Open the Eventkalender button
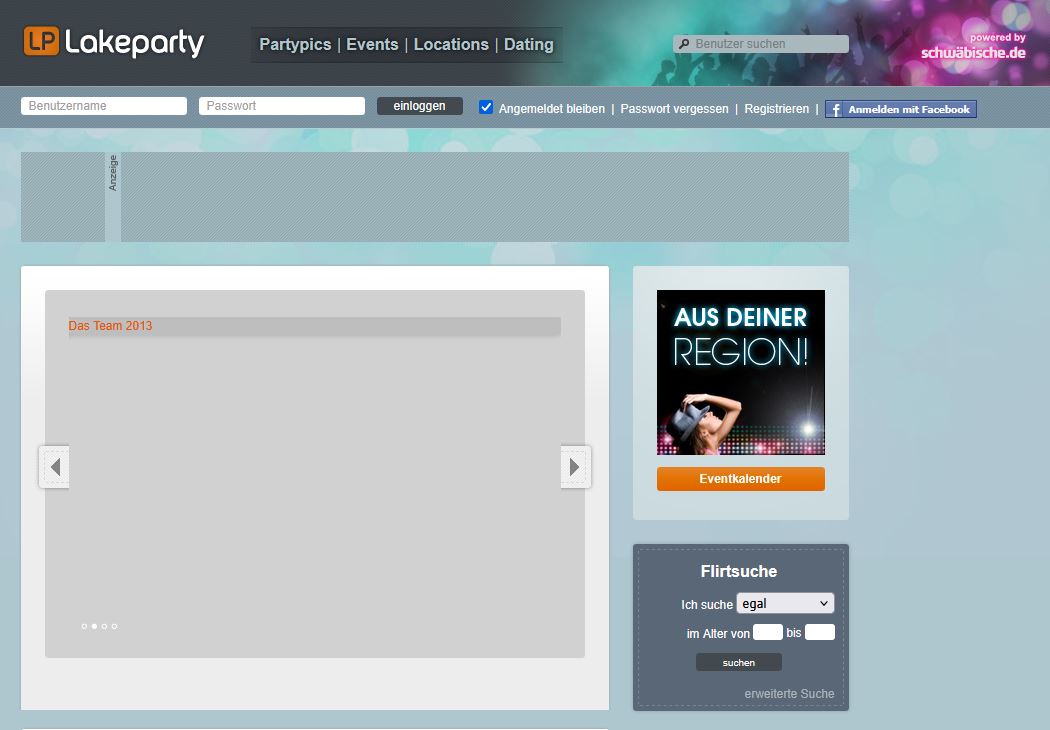This screenshot has width=1050, height=730. 740,479
